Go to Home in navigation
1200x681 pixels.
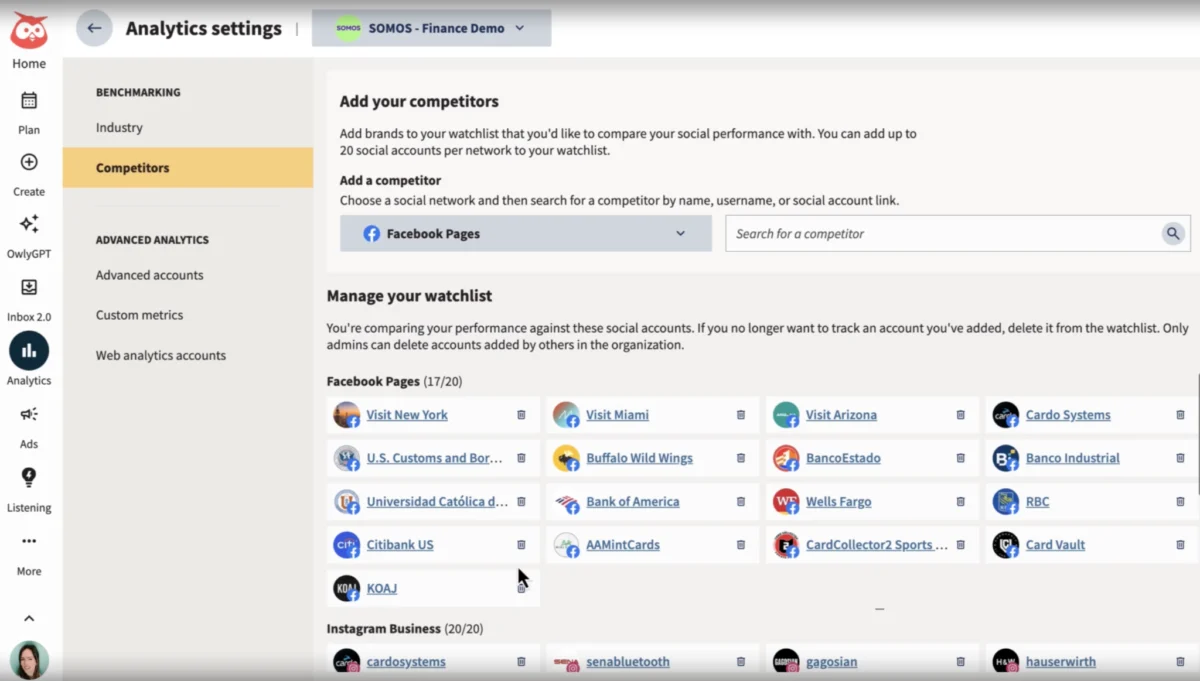tap(29, 64)
